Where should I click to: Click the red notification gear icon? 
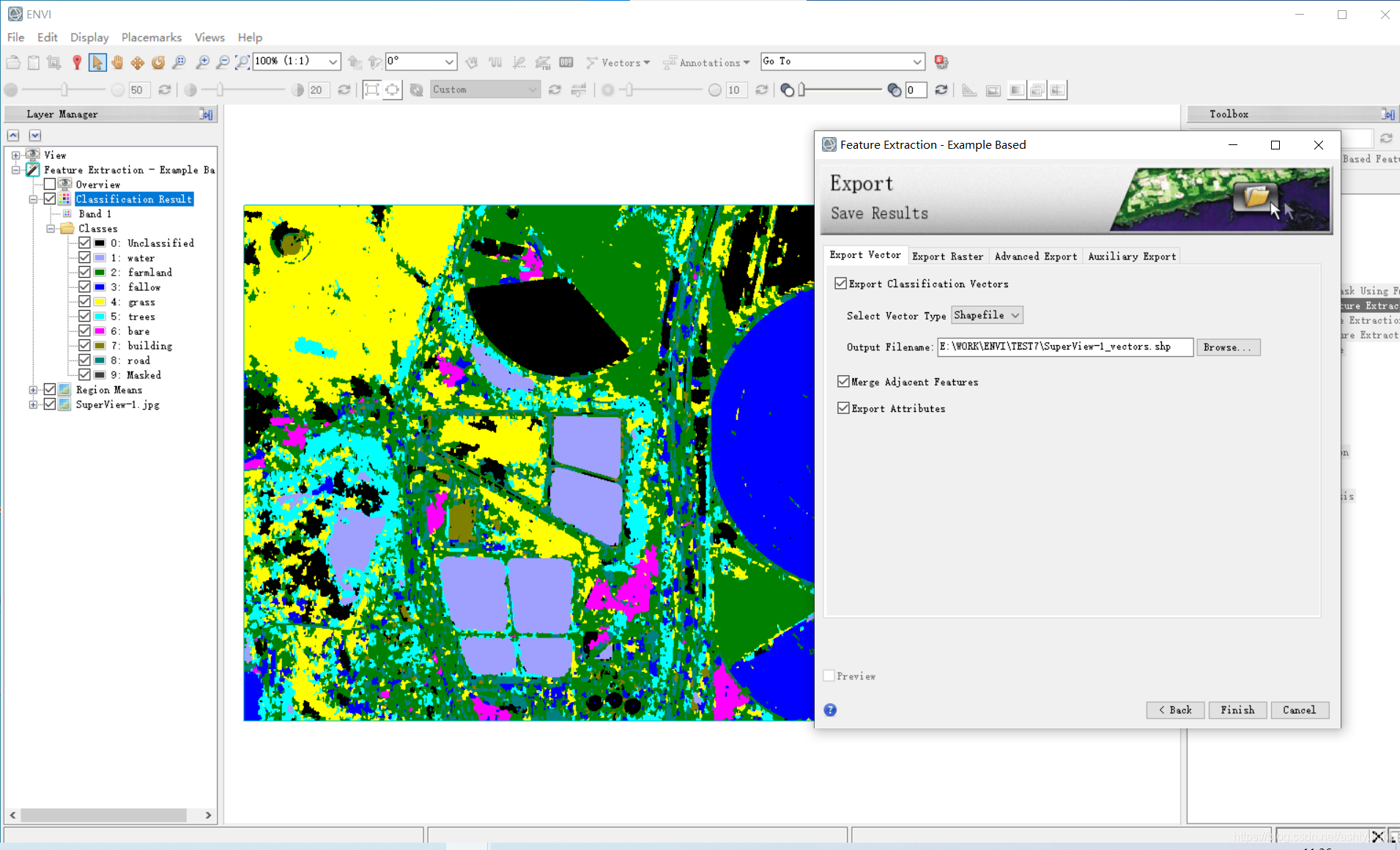pos(941,62)
